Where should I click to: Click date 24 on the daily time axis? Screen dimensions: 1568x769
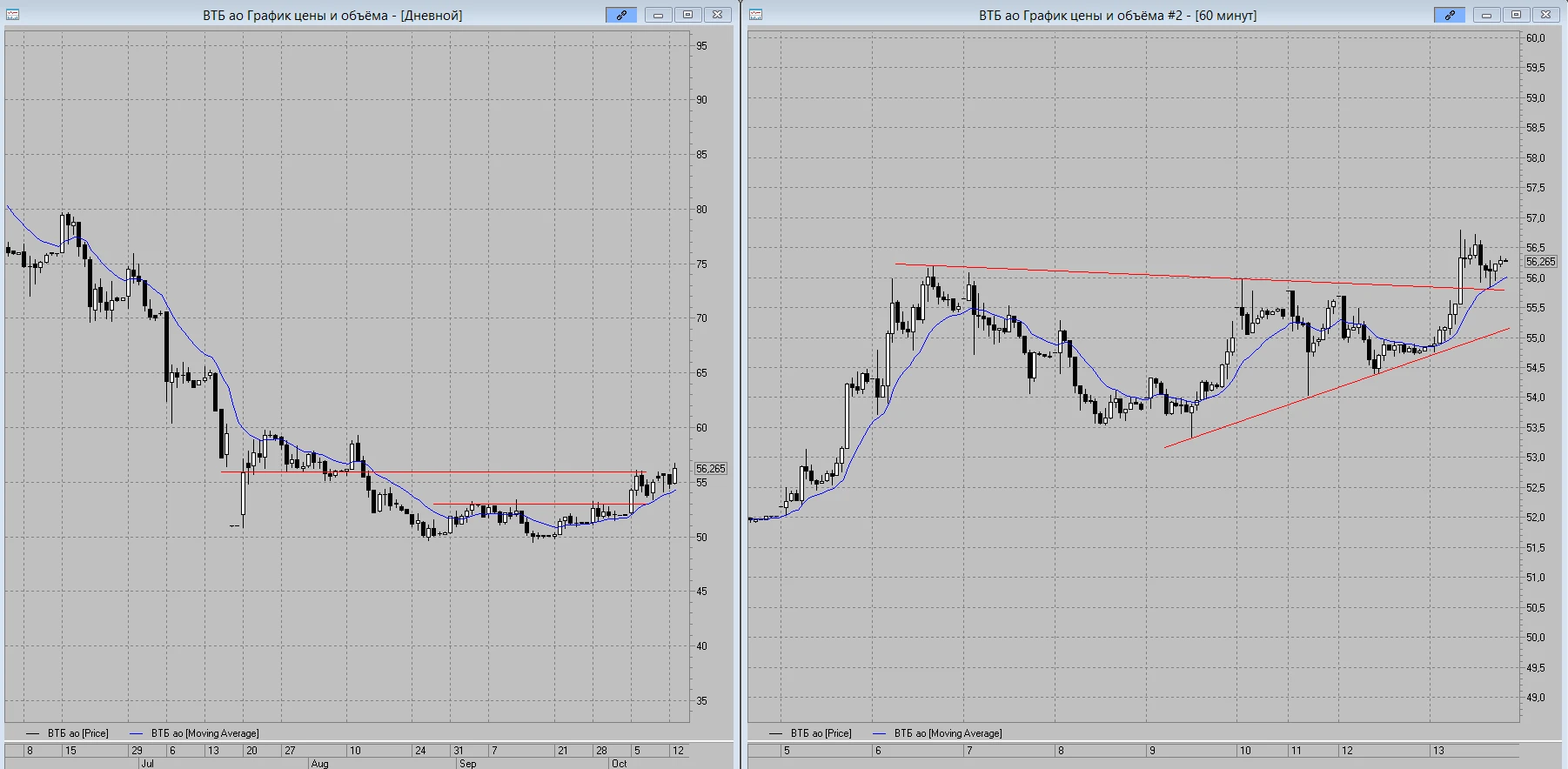[x=420, y=751]
